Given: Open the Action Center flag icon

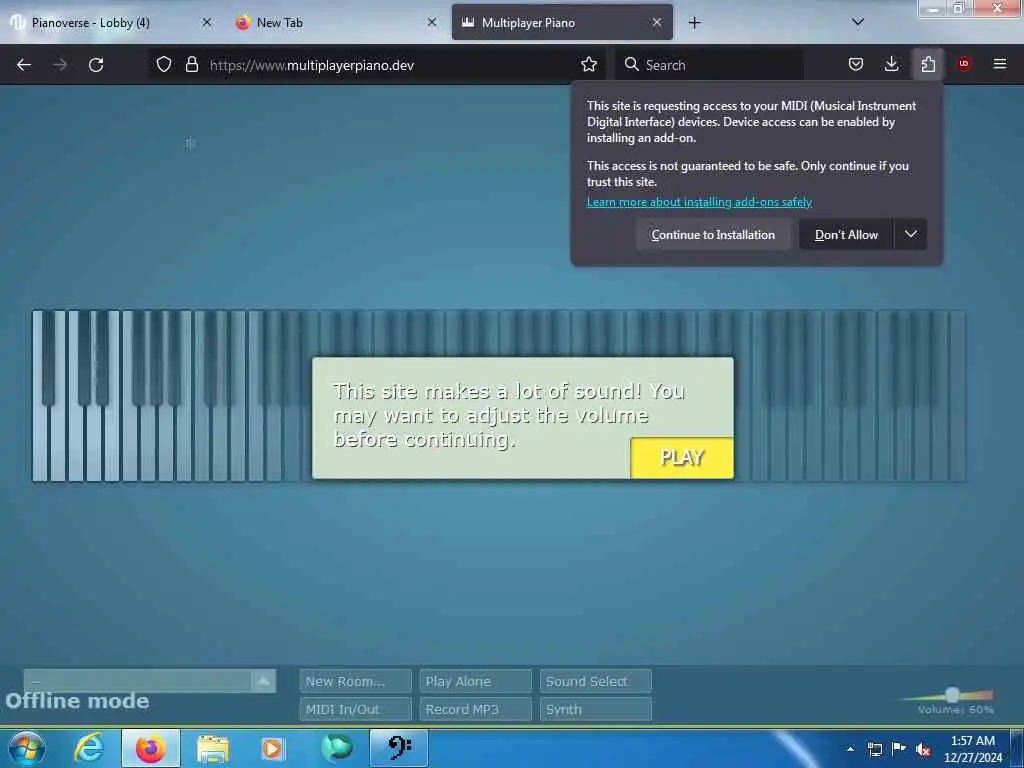Looking at the screenshot, I should point(899,748).
